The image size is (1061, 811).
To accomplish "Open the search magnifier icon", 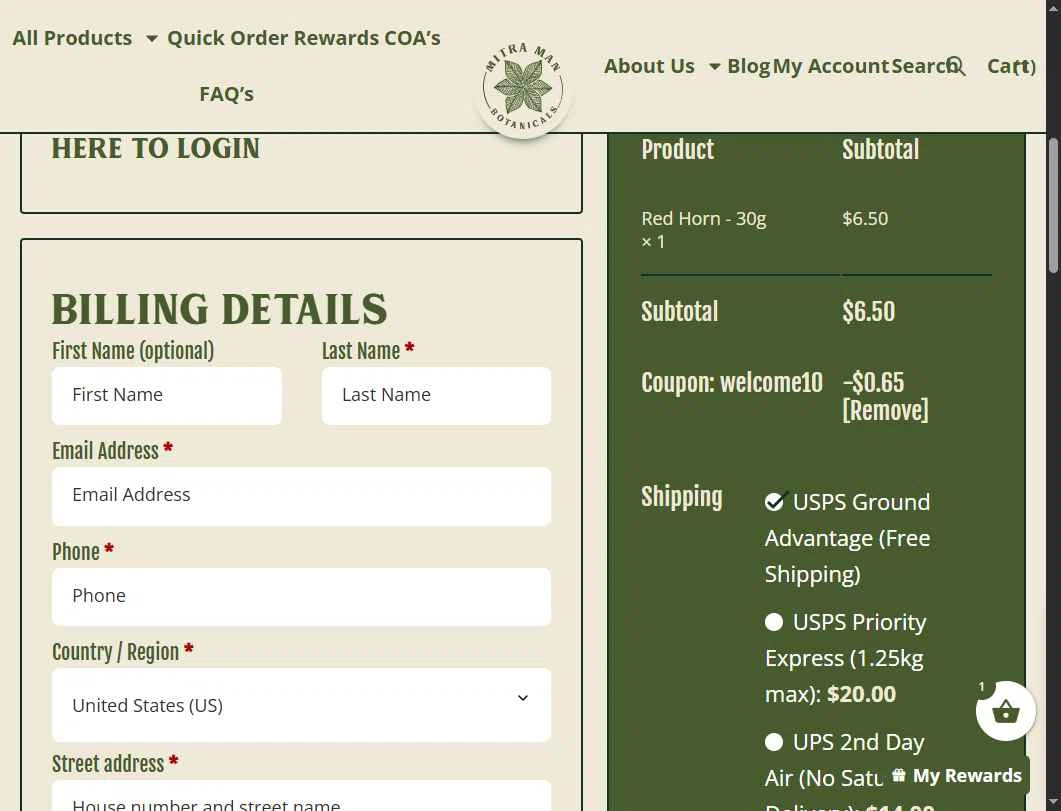I will pyautogui.click(x=956, y=66).
